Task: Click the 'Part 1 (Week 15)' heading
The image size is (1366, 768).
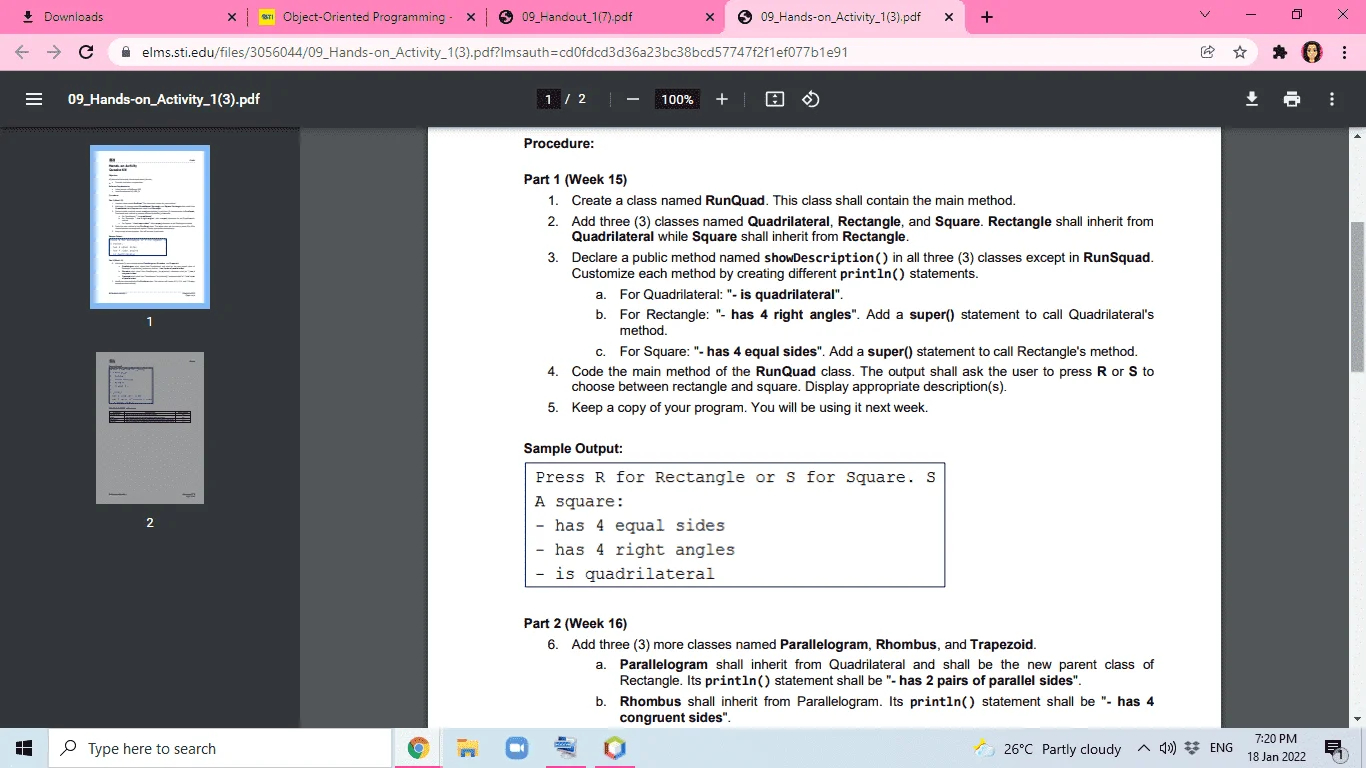Action: tap(575, 180)
